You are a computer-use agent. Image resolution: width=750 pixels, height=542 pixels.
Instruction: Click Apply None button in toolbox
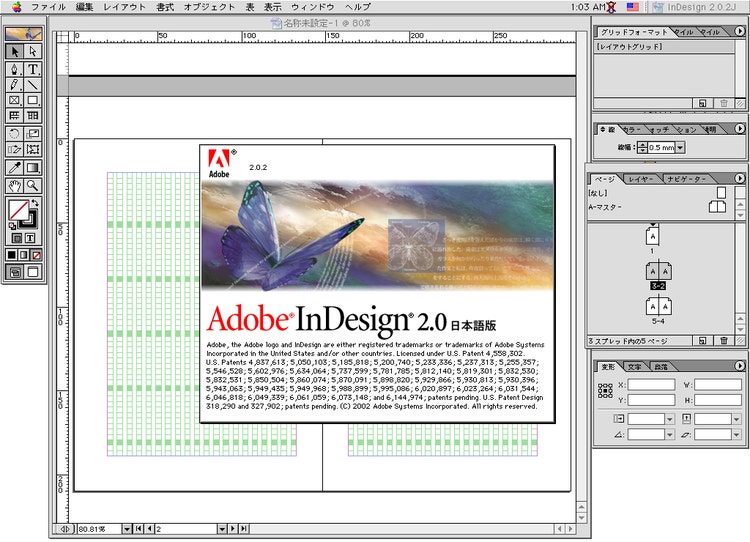pyautogui.click(x=36, y=255)
